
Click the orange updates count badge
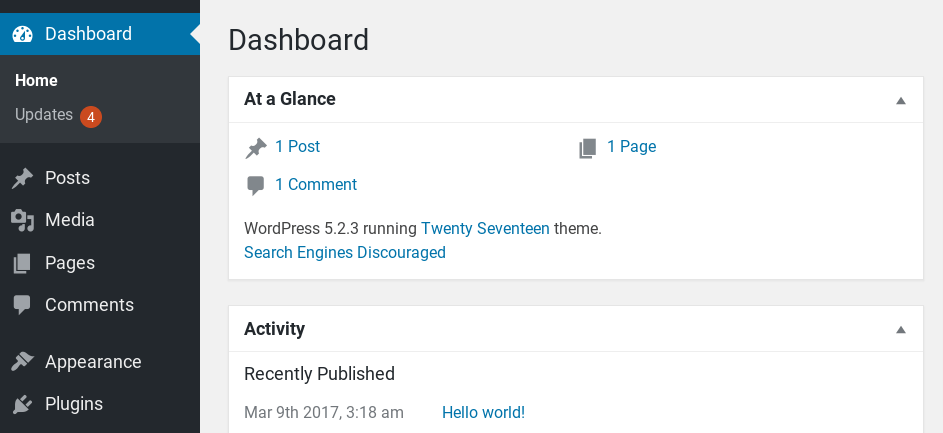pos(91,116)
